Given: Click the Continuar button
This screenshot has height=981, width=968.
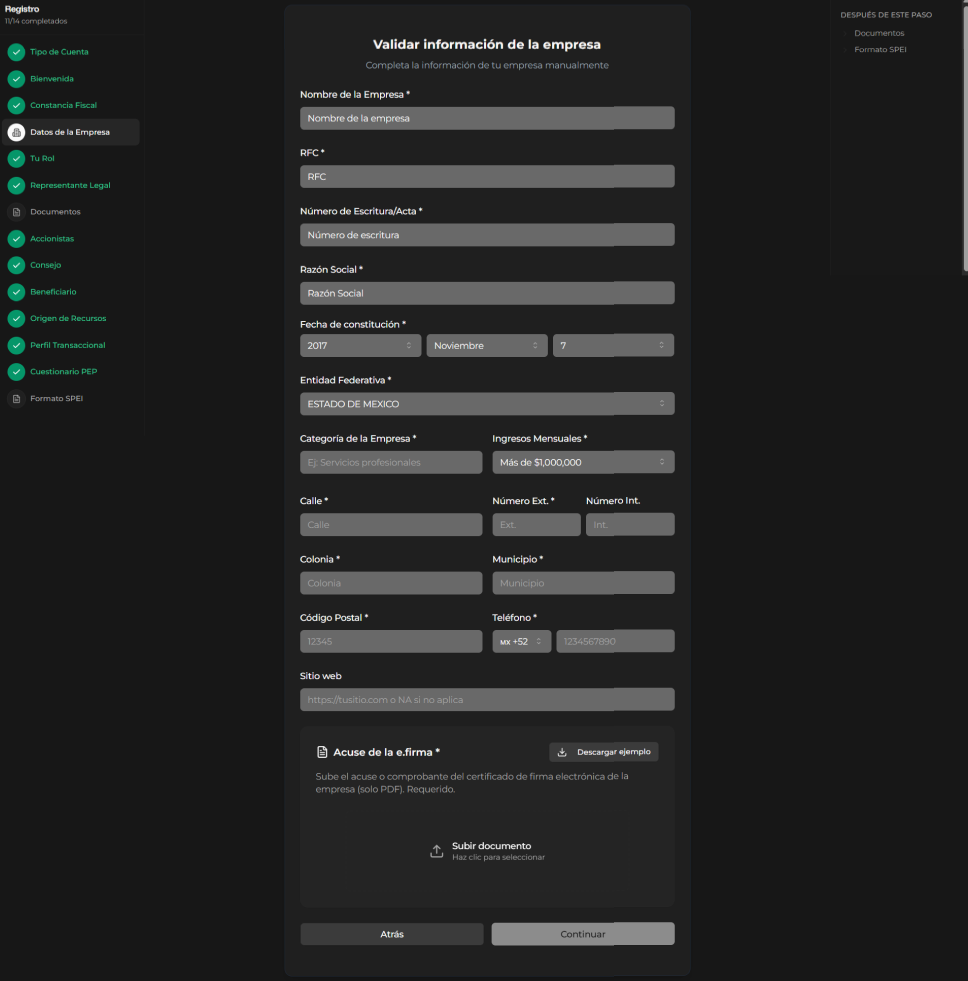Looking at the screenshot, I should click(583, 934).
